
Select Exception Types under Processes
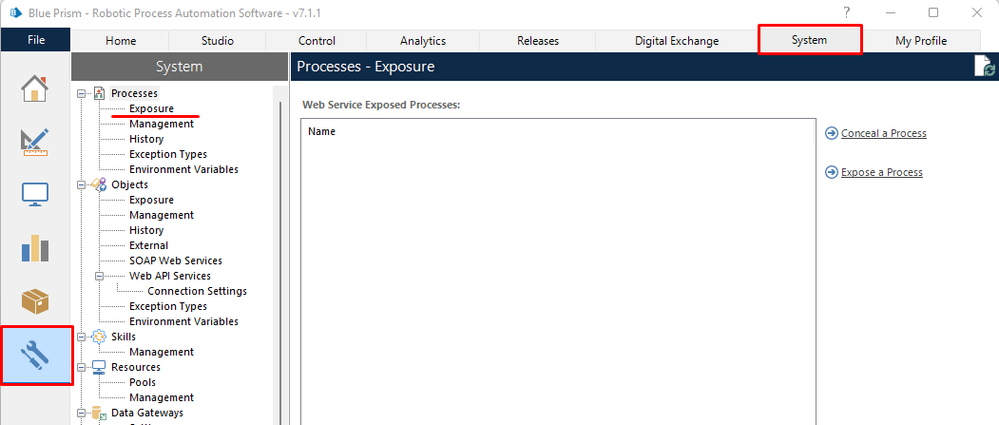168,154
